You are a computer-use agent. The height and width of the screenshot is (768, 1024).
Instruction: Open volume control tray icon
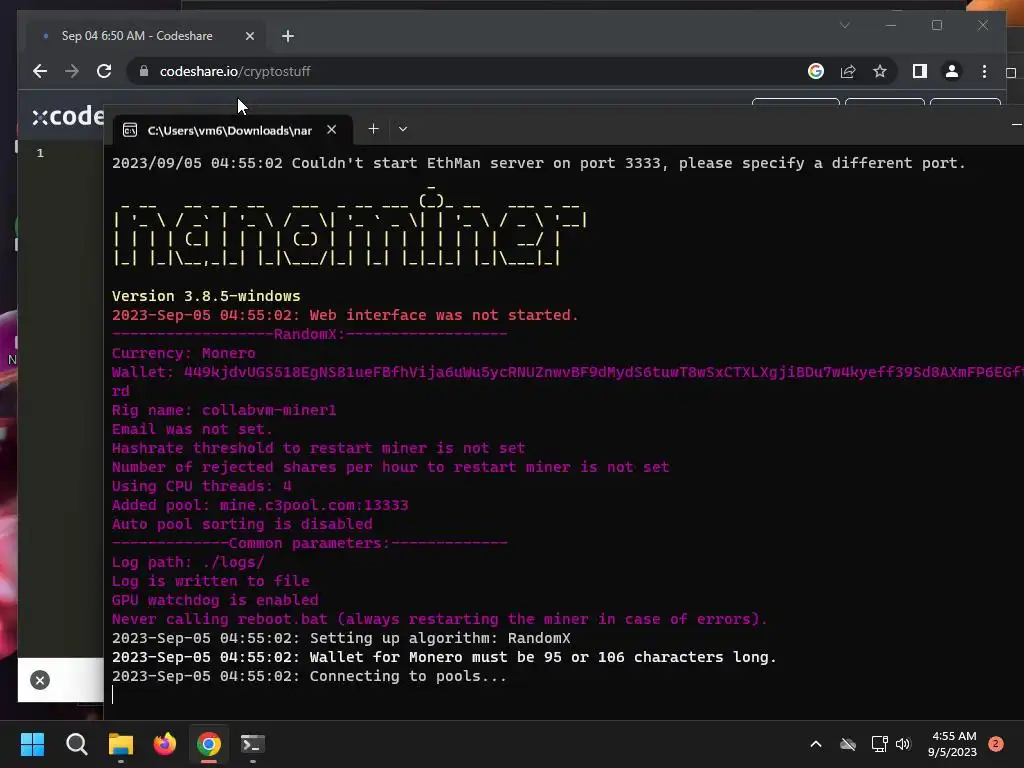click(903, 744)
